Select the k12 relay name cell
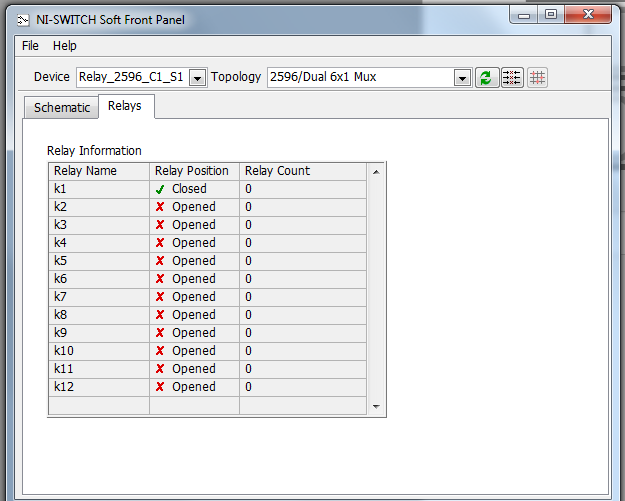The width and height of the screenshot is (625, 501). (x=99, y=387)
